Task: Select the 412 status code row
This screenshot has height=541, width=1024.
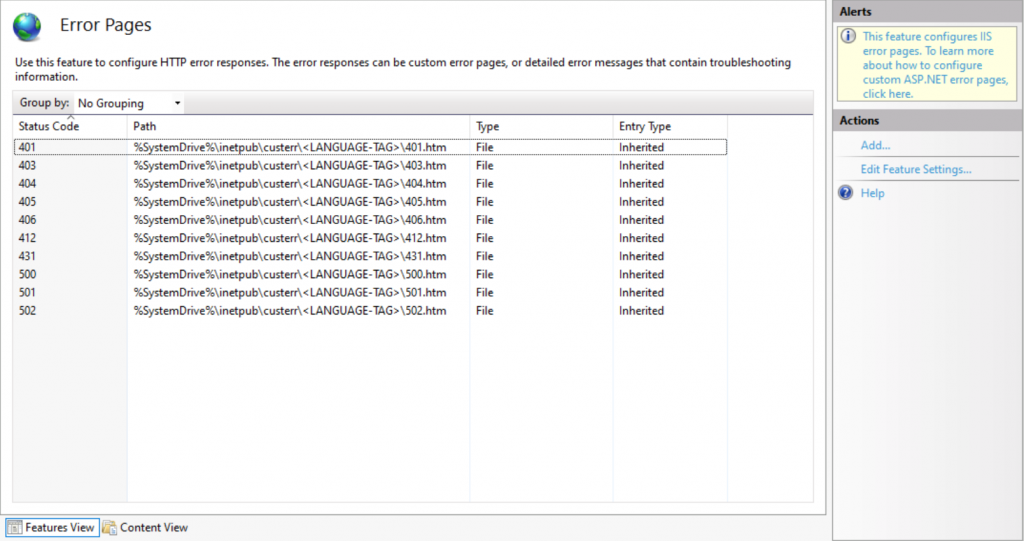Action: tap(370, 238)
